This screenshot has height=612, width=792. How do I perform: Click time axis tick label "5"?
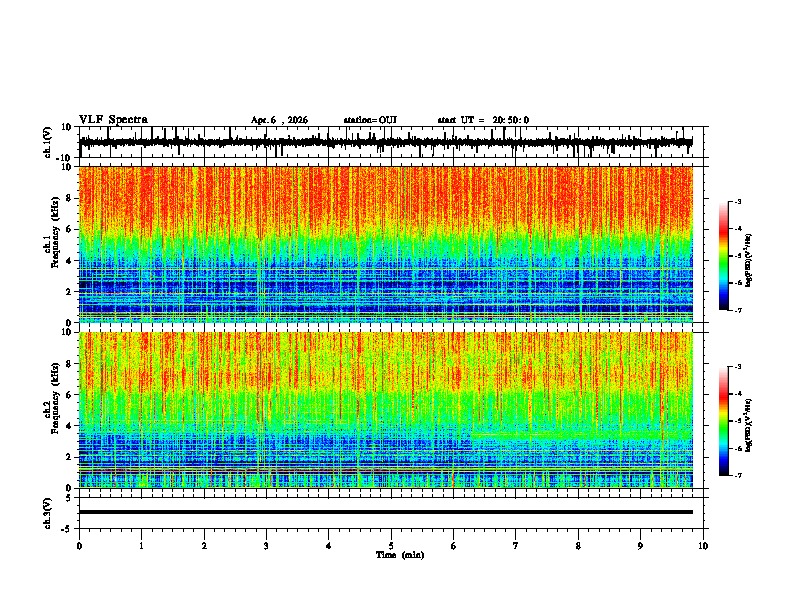click(391, 546)
